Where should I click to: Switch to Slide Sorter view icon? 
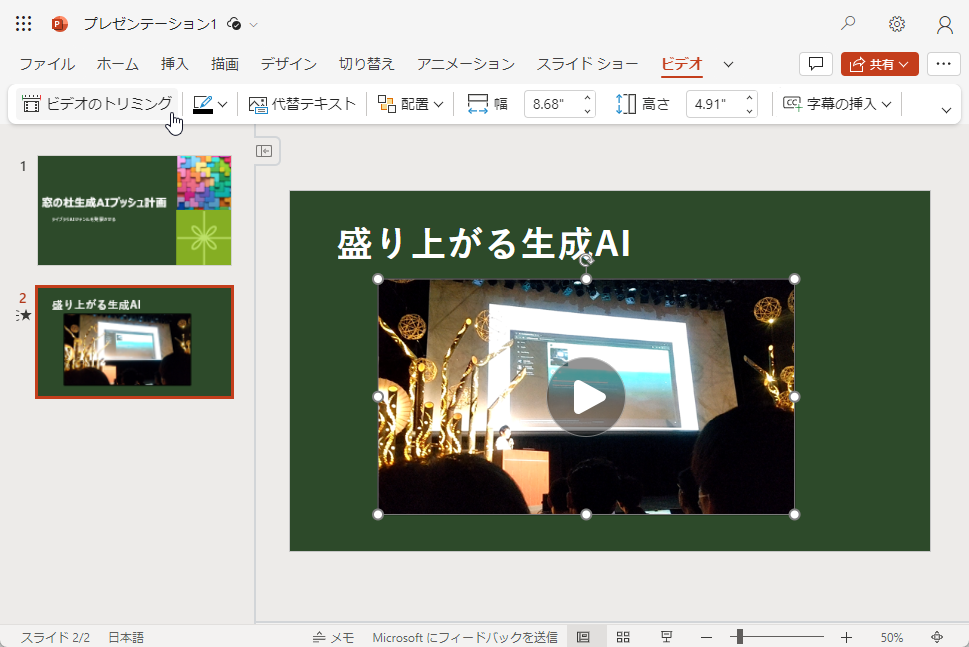click(623, 636)
